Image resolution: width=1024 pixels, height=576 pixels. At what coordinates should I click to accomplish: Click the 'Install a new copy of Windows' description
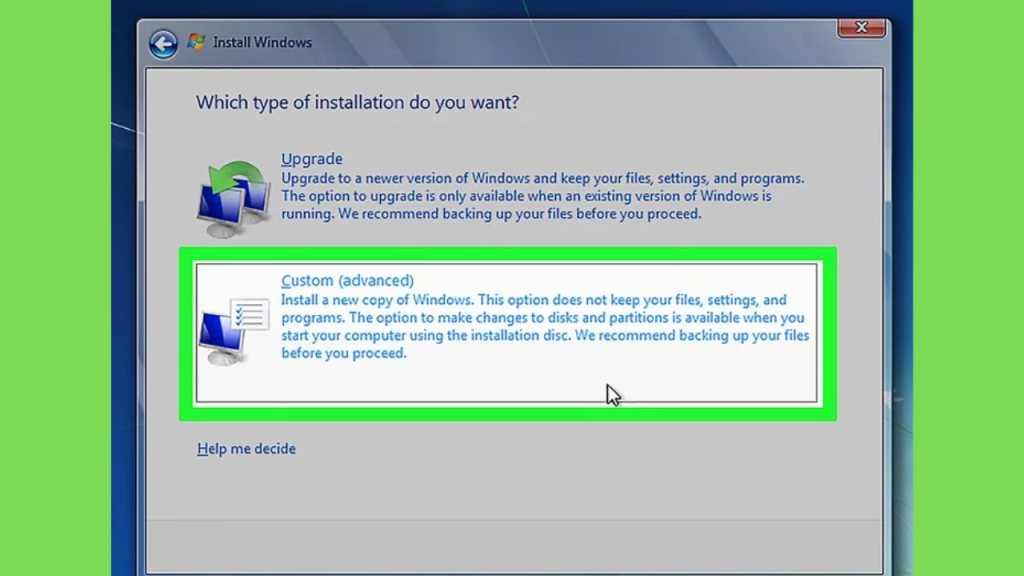tap(545, 327)
